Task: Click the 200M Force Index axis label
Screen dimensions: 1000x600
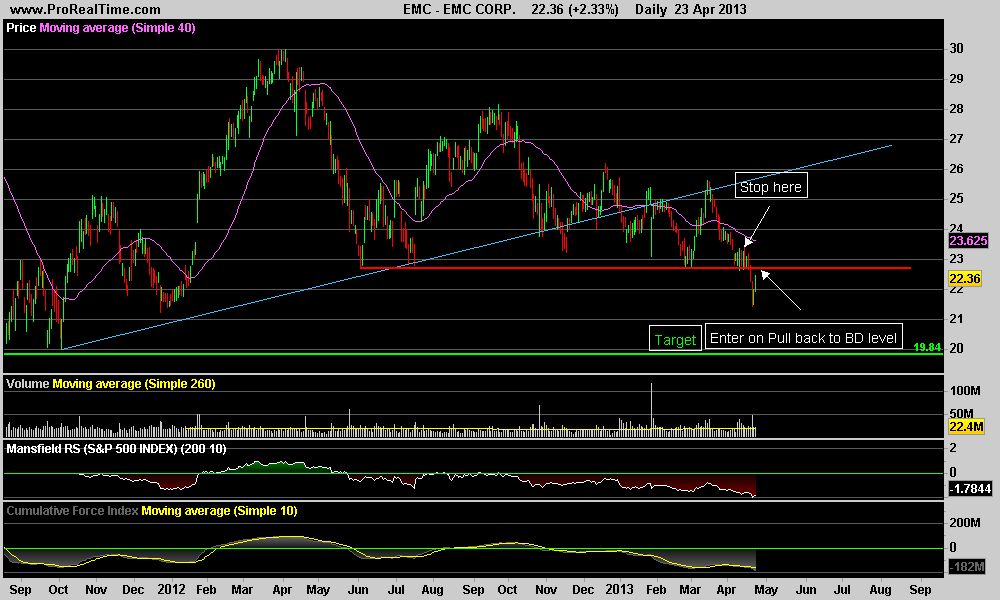Action: (965, 523)
